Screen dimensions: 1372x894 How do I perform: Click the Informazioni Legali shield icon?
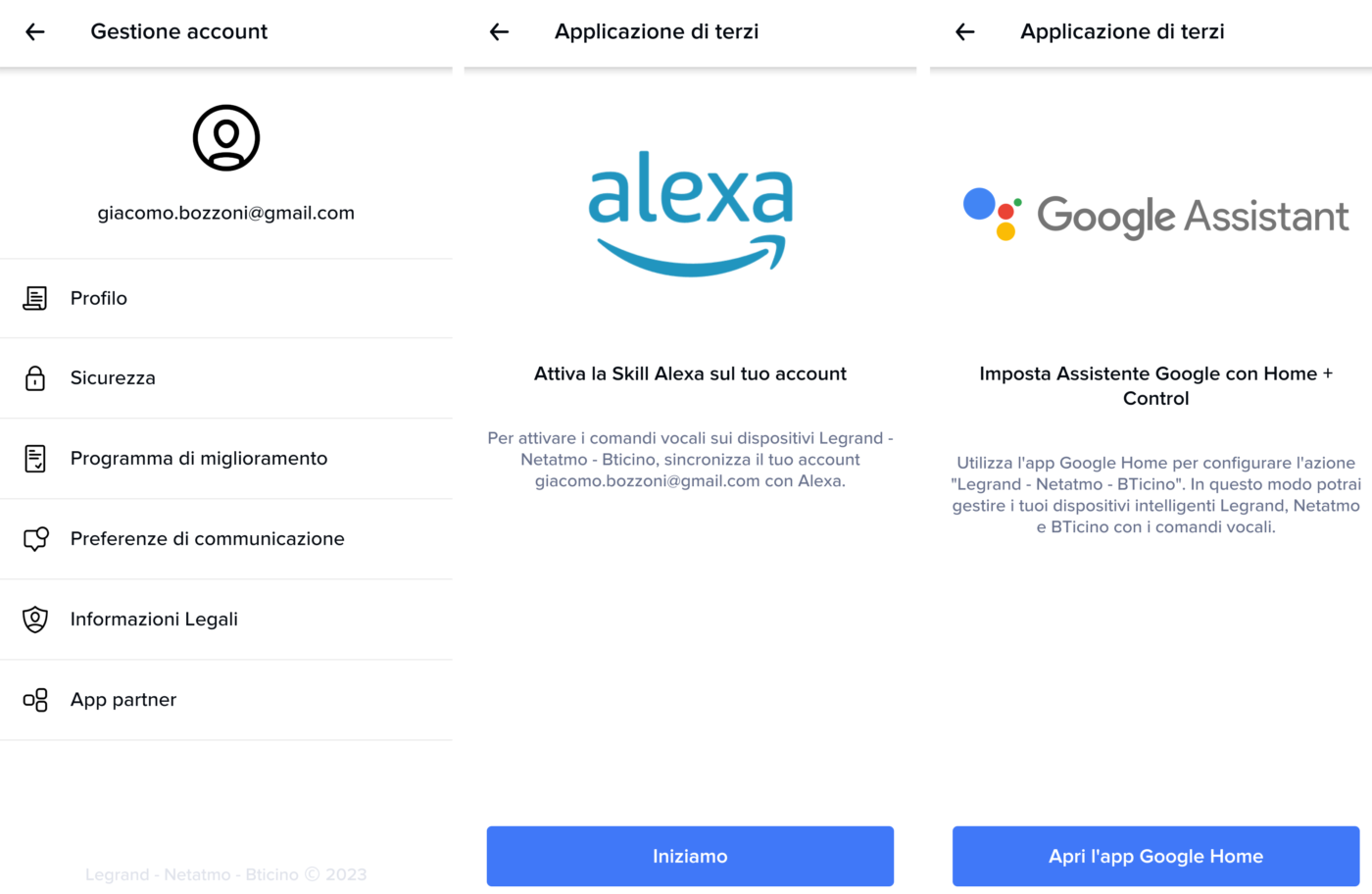35,620
